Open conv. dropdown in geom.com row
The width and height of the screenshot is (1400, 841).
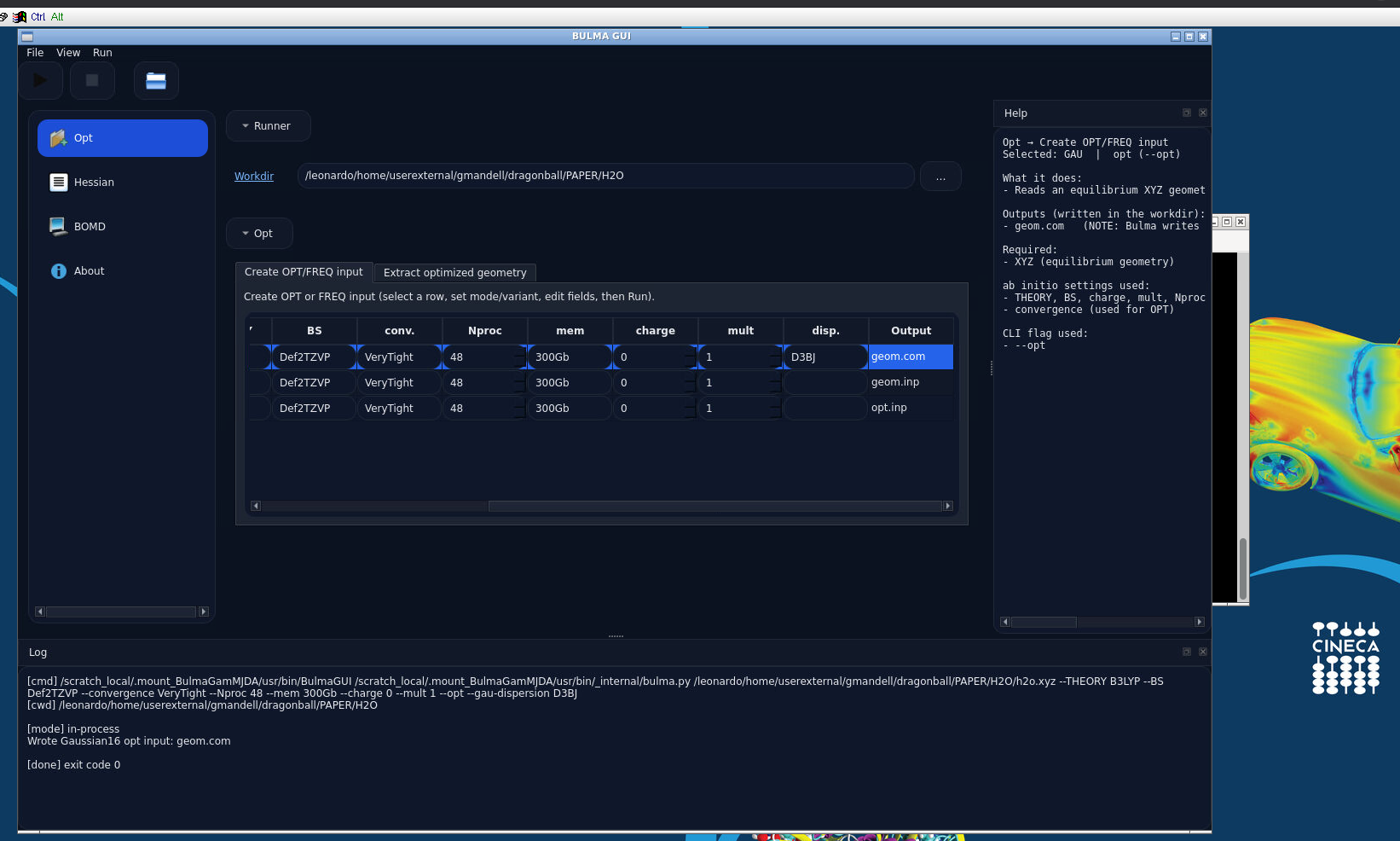tap(400, 357)
